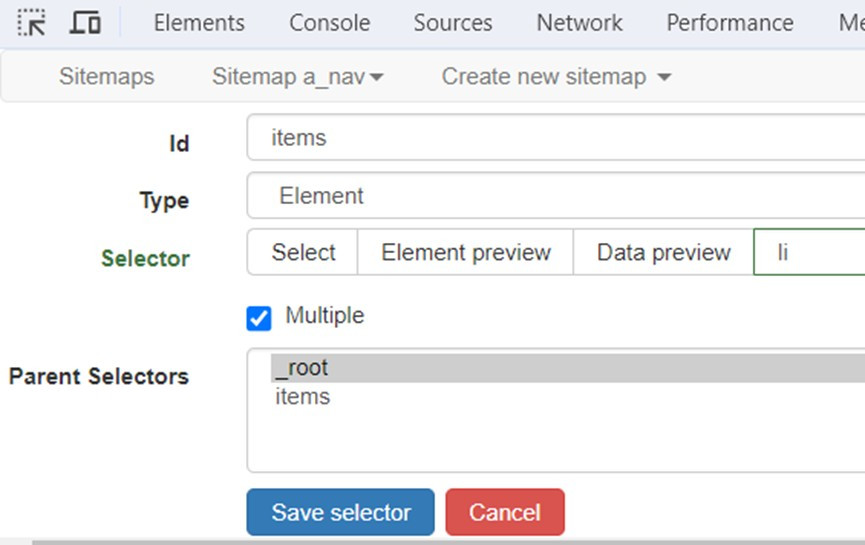The width and height of the screenshot is (865, 545).
Task: Switch to the Console tab
Action: pos(329,23)
